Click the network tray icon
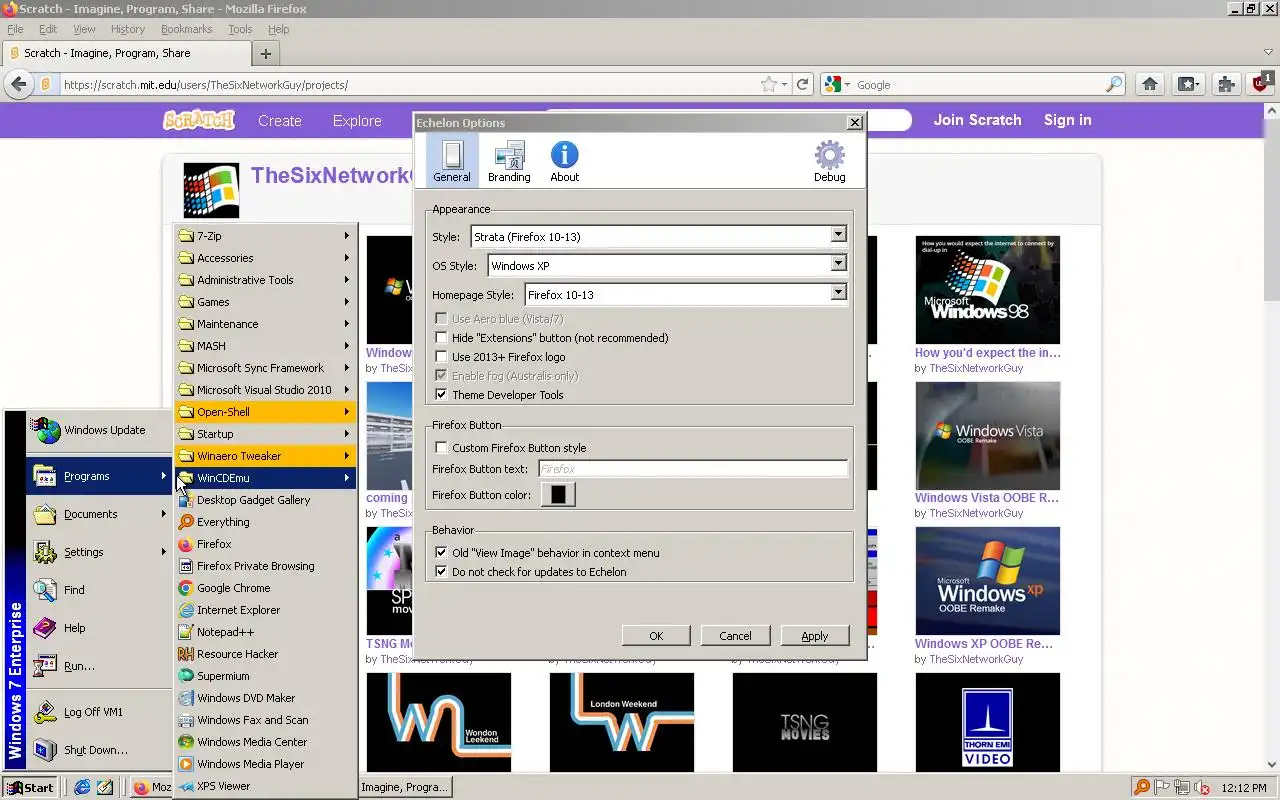1280x800 pixels. pos(1182,788)
